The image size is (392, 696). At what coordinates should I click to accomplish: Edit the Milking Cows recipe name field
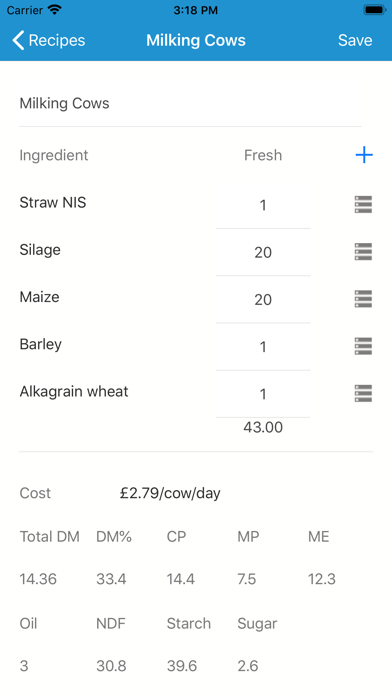(x=190, y=103)
